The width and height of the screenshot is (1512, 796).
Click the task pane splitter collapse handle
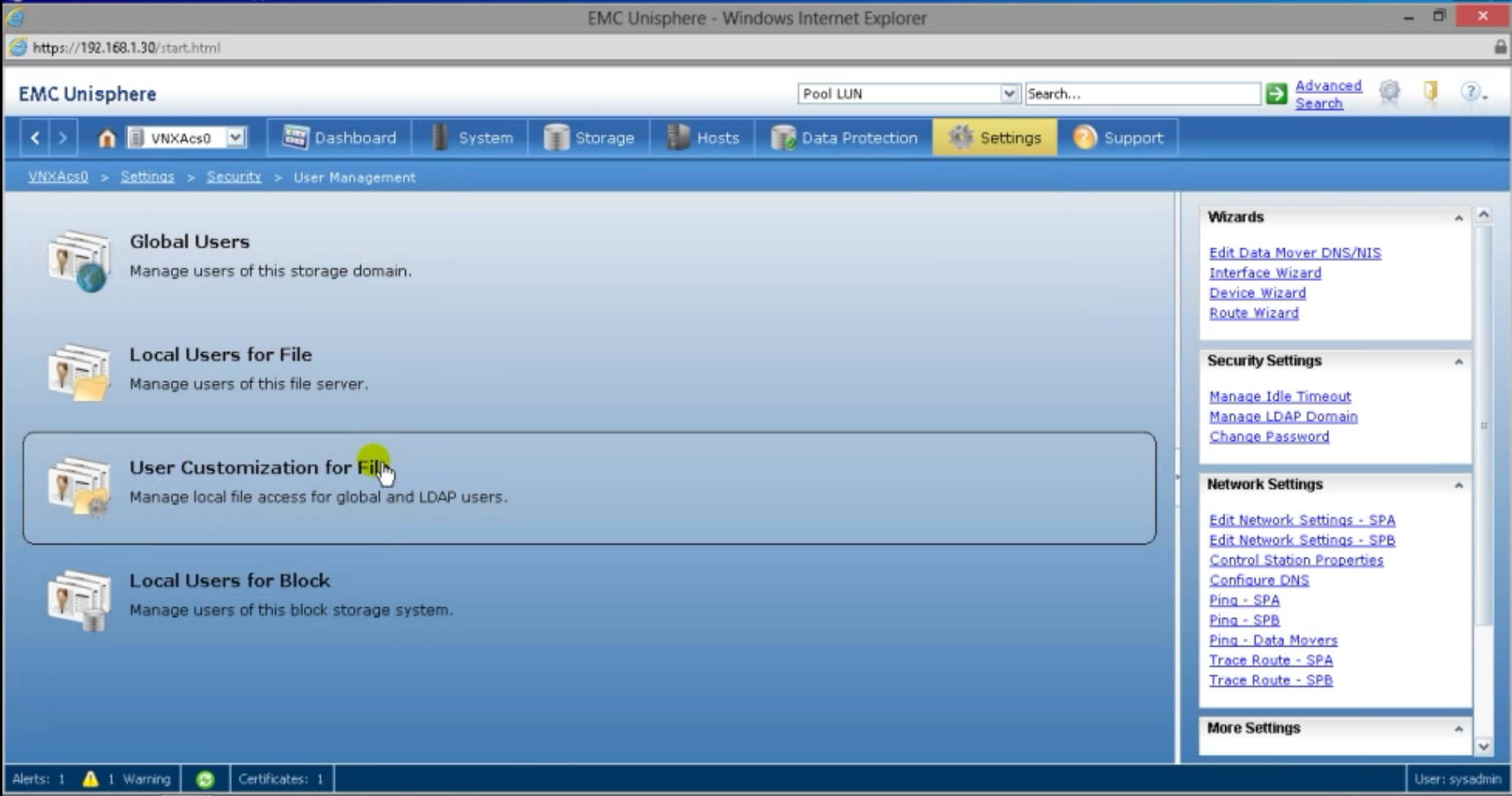click(1177, 477)
